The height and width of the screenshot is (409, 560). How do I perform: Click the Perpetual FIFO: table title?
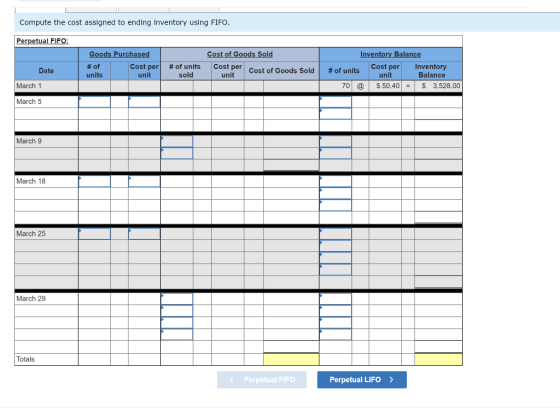(42, 41)
